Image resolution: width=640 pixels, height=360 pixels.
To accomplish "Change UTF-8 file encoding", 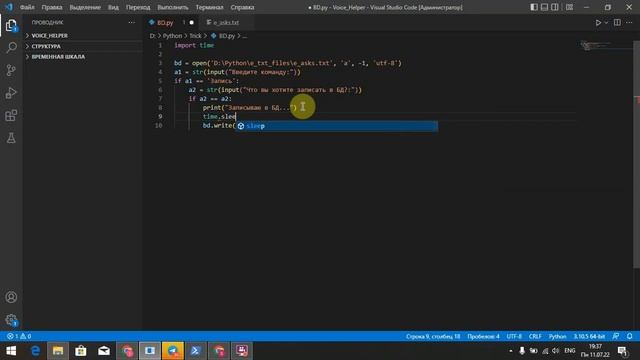I will click(x=514, y=336).
